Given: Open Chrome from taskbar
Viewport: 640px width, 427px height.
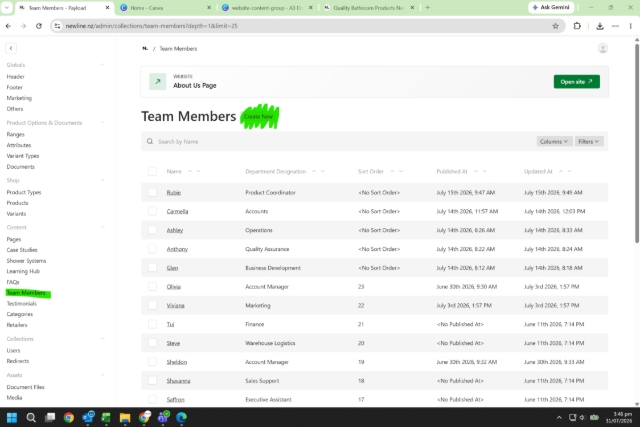Looking at the screenshot, I should [x=69, y=417].
